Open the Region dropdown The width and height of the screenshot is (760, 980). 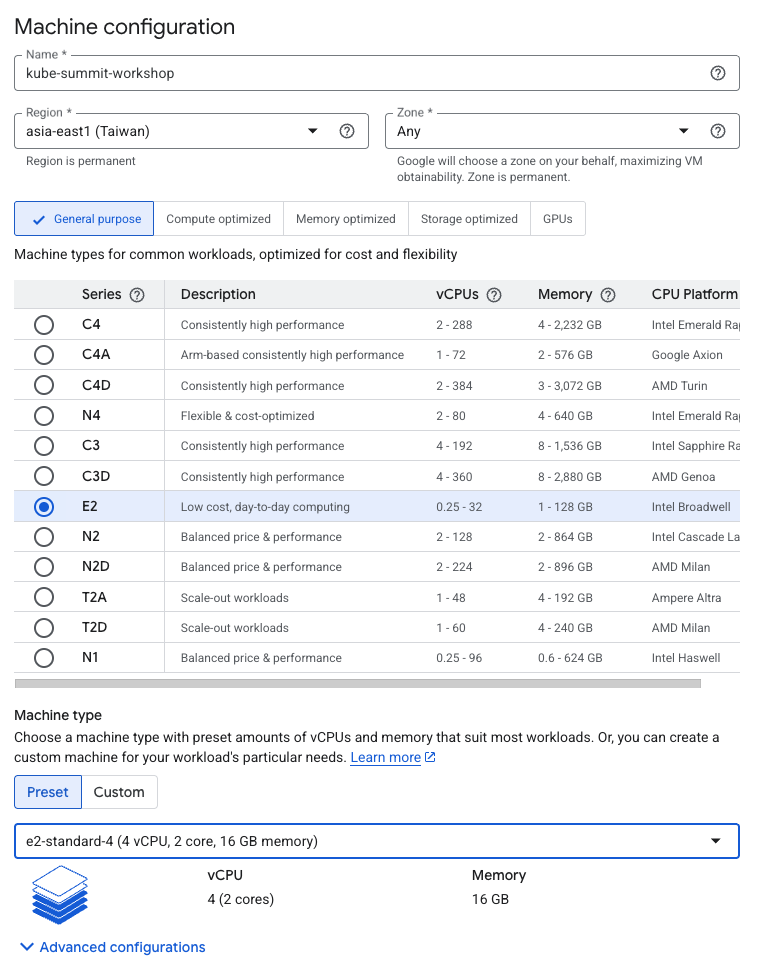click(x=313, y=130)
